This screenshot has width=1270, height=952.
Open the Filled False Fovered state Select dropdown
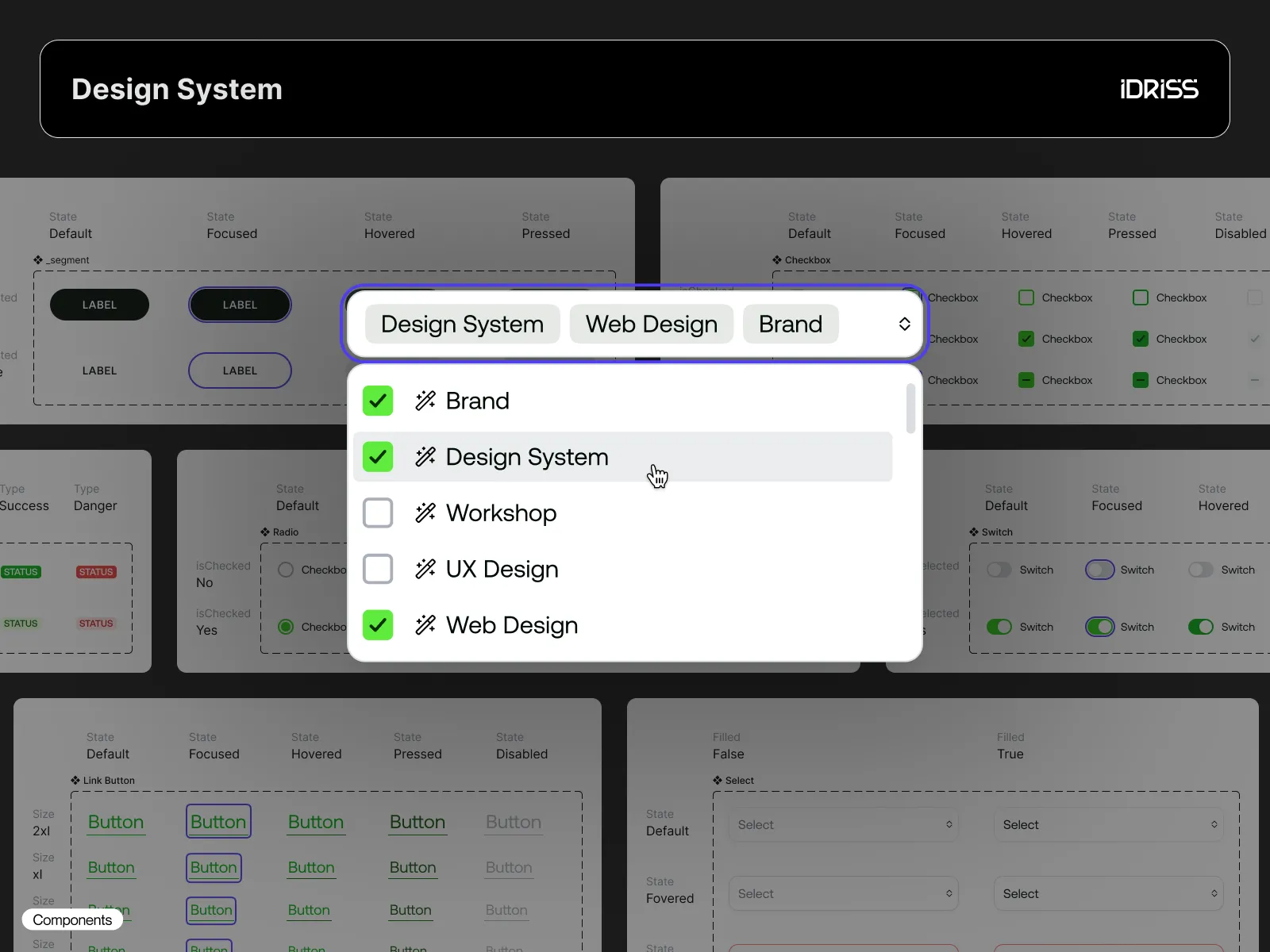(844, 894)
